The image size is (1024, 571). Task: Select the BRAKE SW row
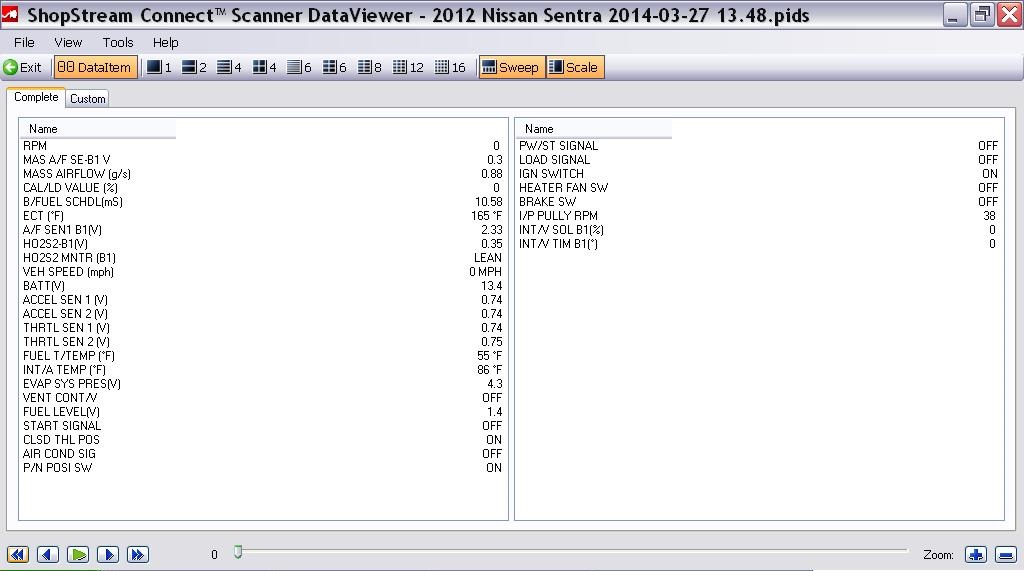coord(759,202)
